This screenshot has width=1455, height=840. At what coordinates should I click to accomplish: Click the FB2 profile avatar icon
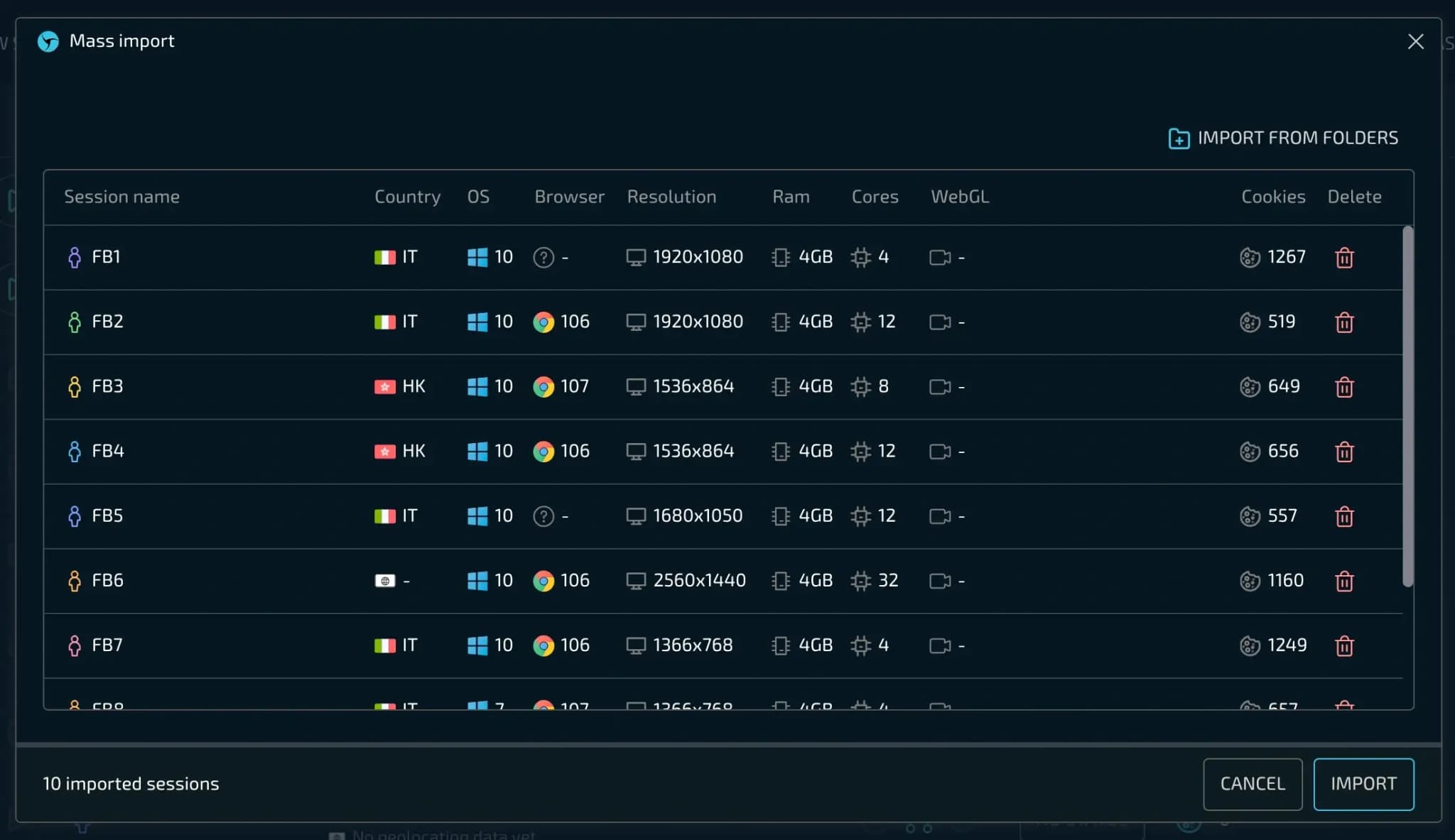[x=75, y=322]
